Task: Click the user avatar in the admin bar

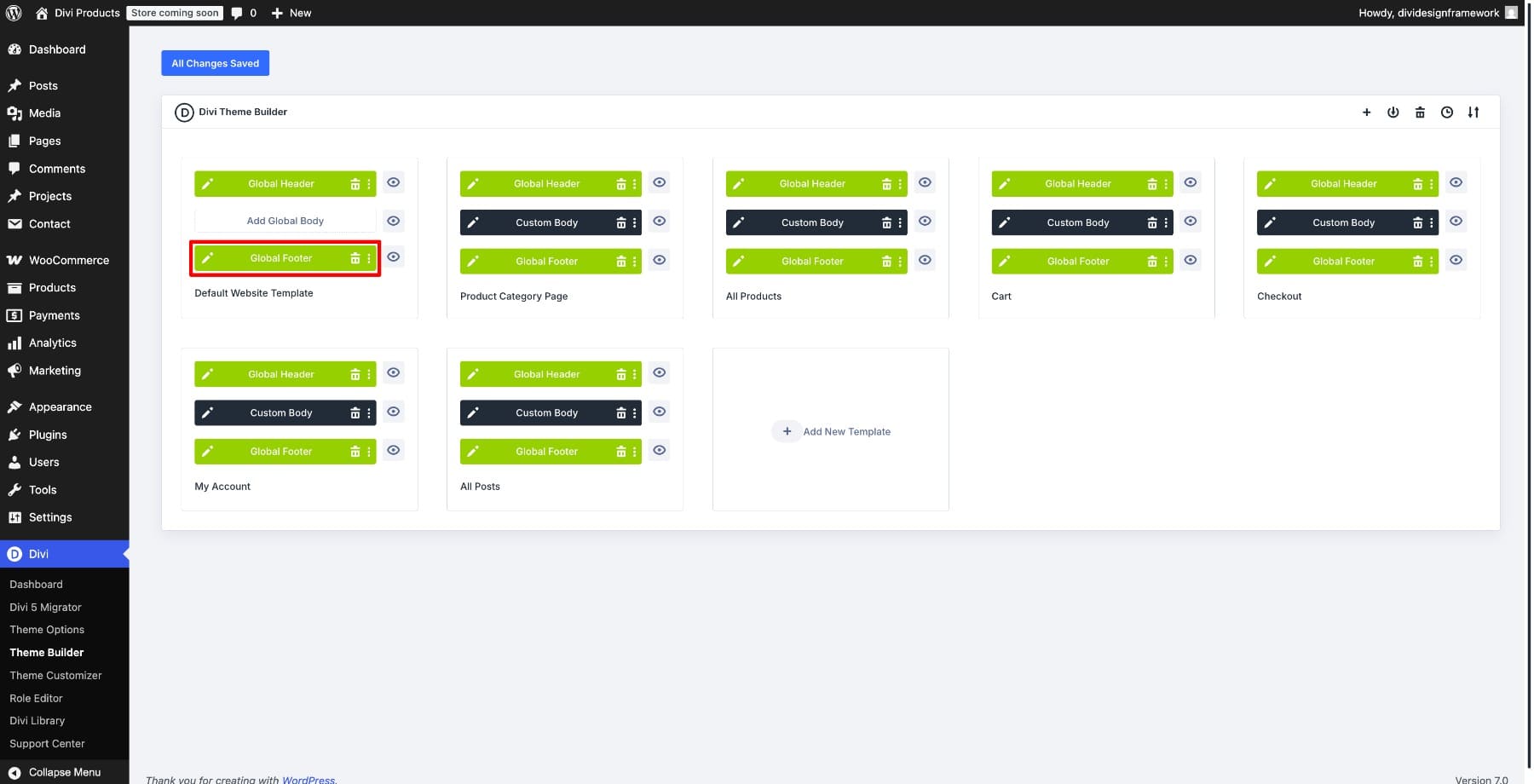Action: pyautogui.click(x=1511, y=13)
